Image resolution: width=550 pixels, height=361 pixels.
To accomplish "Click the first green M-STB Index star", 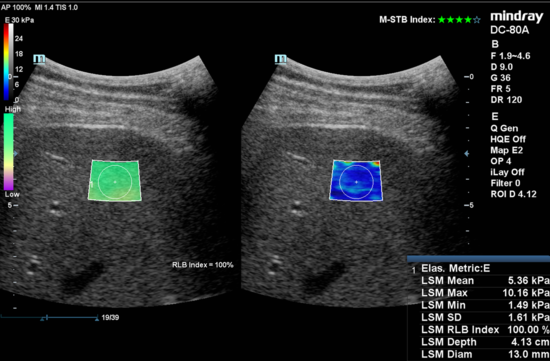I will click(x=441, y=20).
